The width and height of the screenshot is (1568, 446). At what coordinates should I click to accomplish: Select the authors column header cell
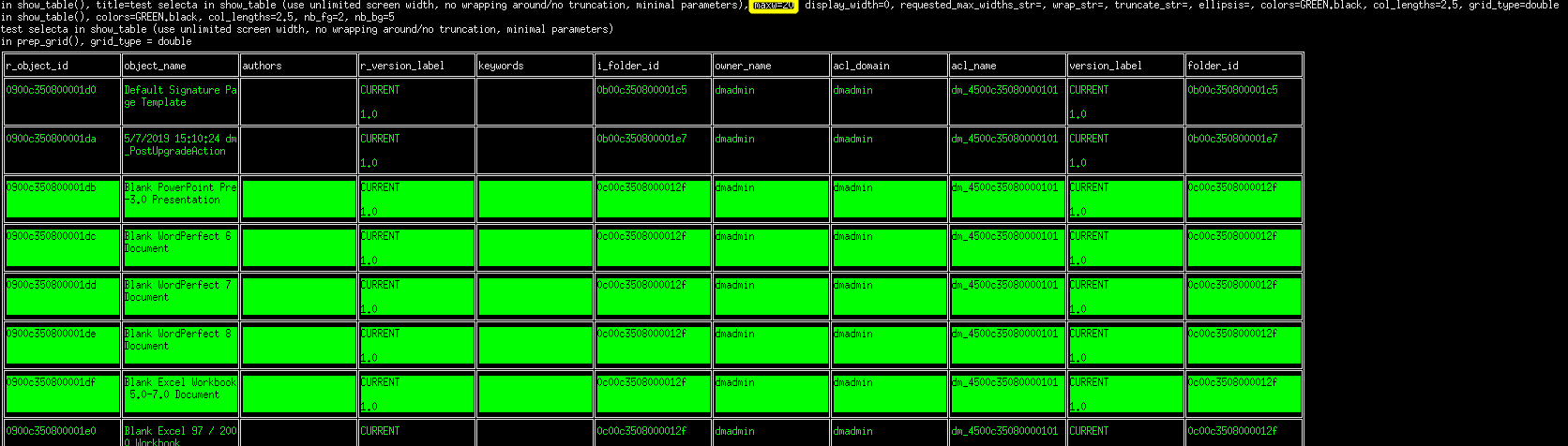(299, 66)
